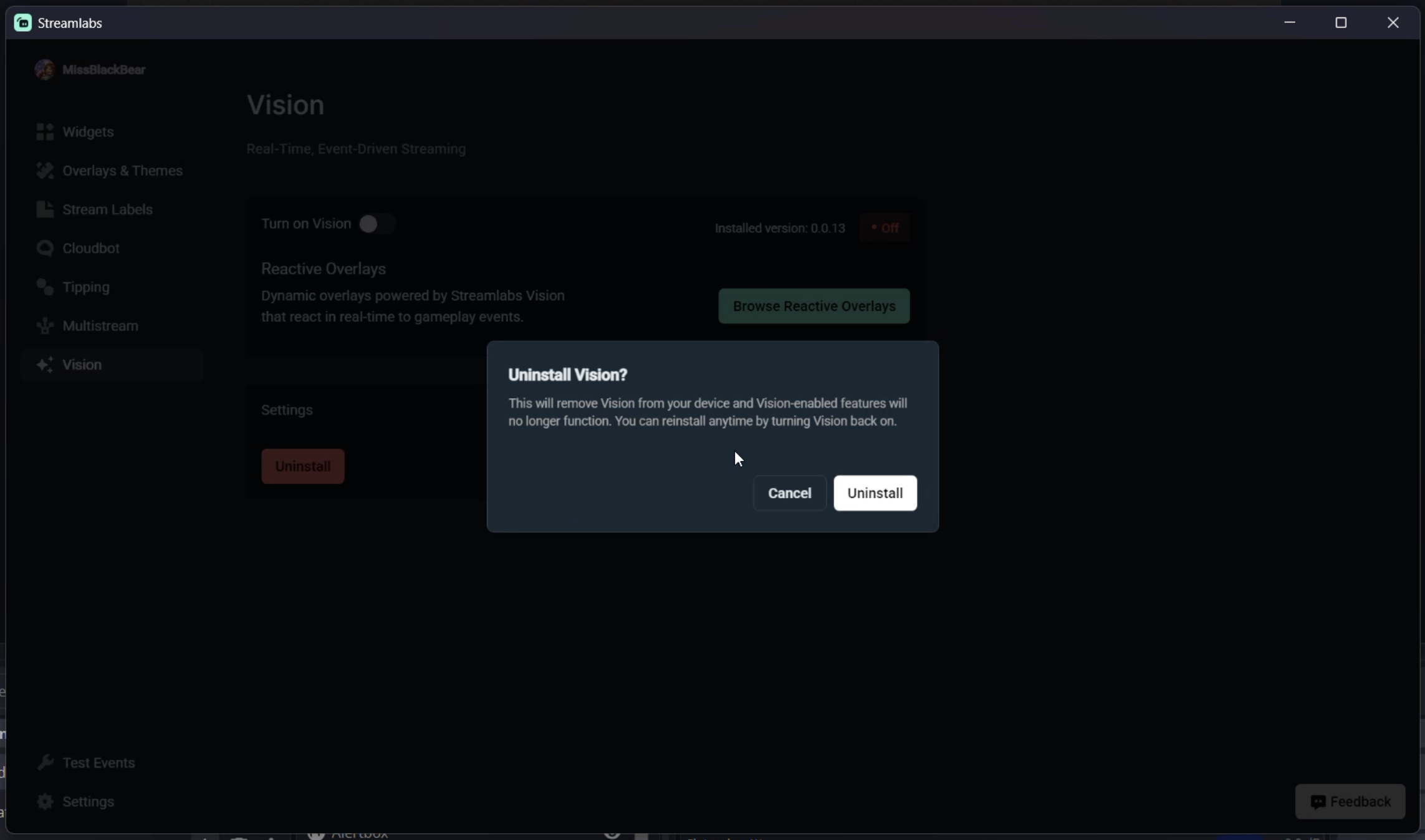
Task: Click the Test Events wrench icon
Action: tap(45, 763)
